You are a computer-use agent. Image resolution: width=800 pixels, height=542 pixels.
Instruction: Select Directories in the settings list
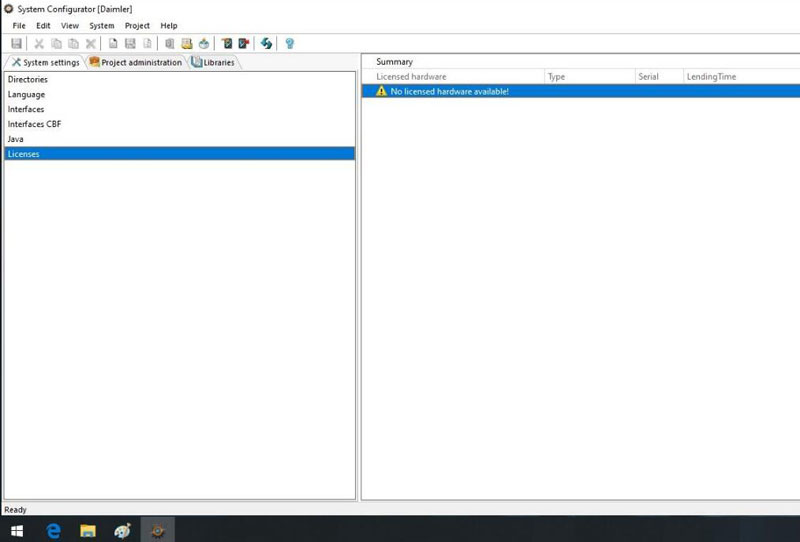[x=179, y=79]
